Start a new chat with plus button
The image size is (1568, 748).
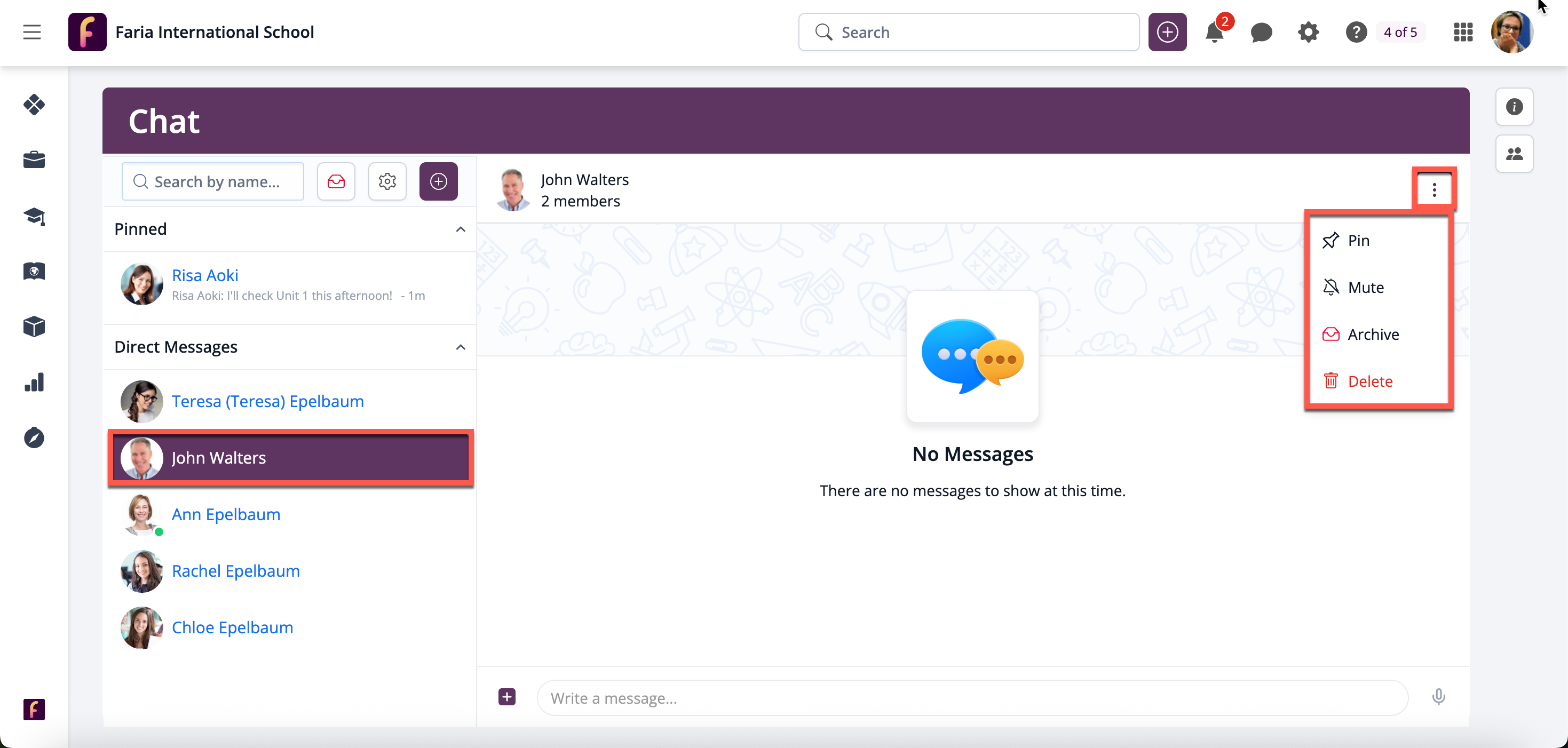(438, 181)
